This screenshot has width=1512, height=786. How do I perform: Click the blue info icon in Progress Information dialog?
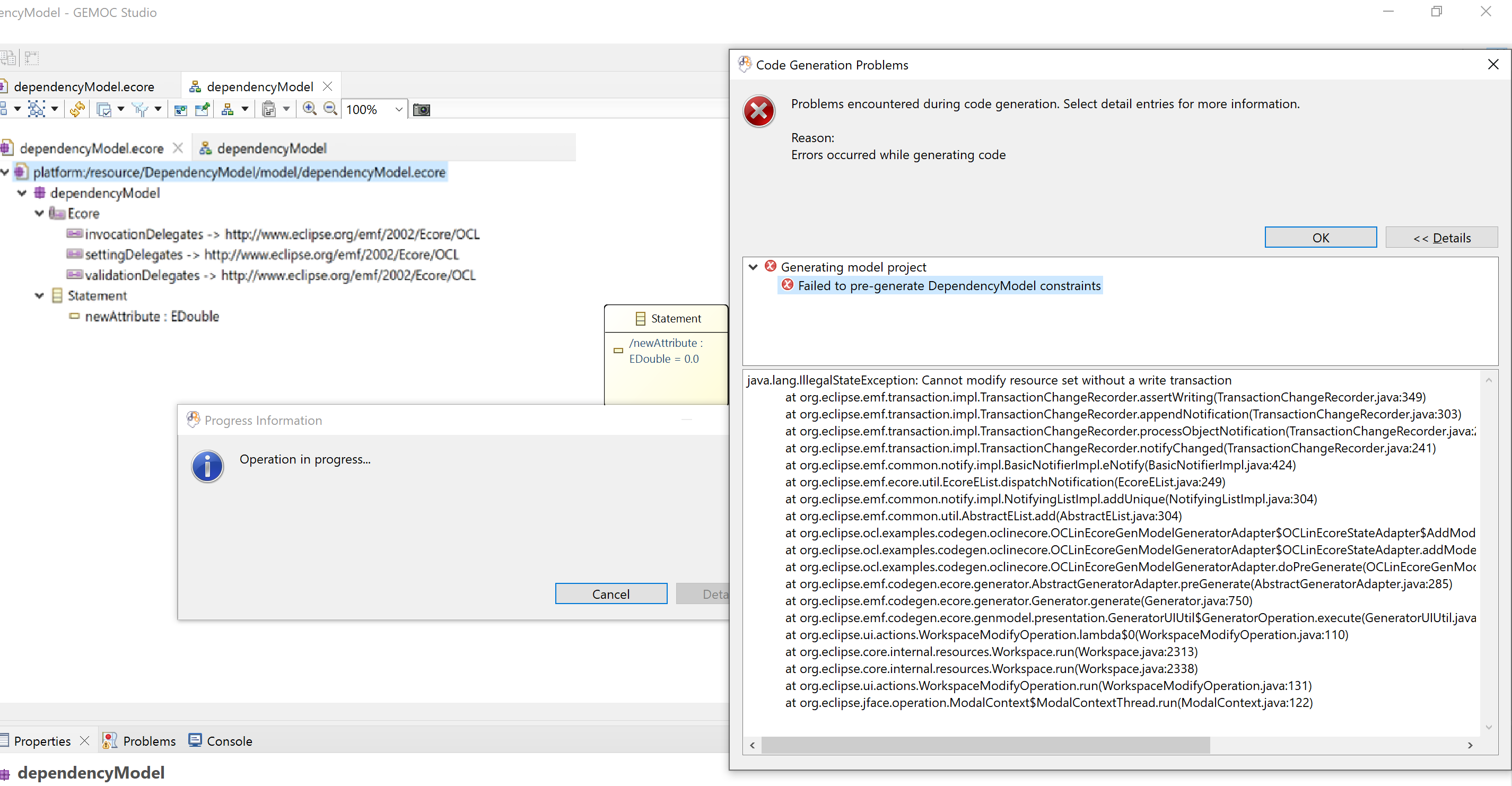(x=207, y=467)
